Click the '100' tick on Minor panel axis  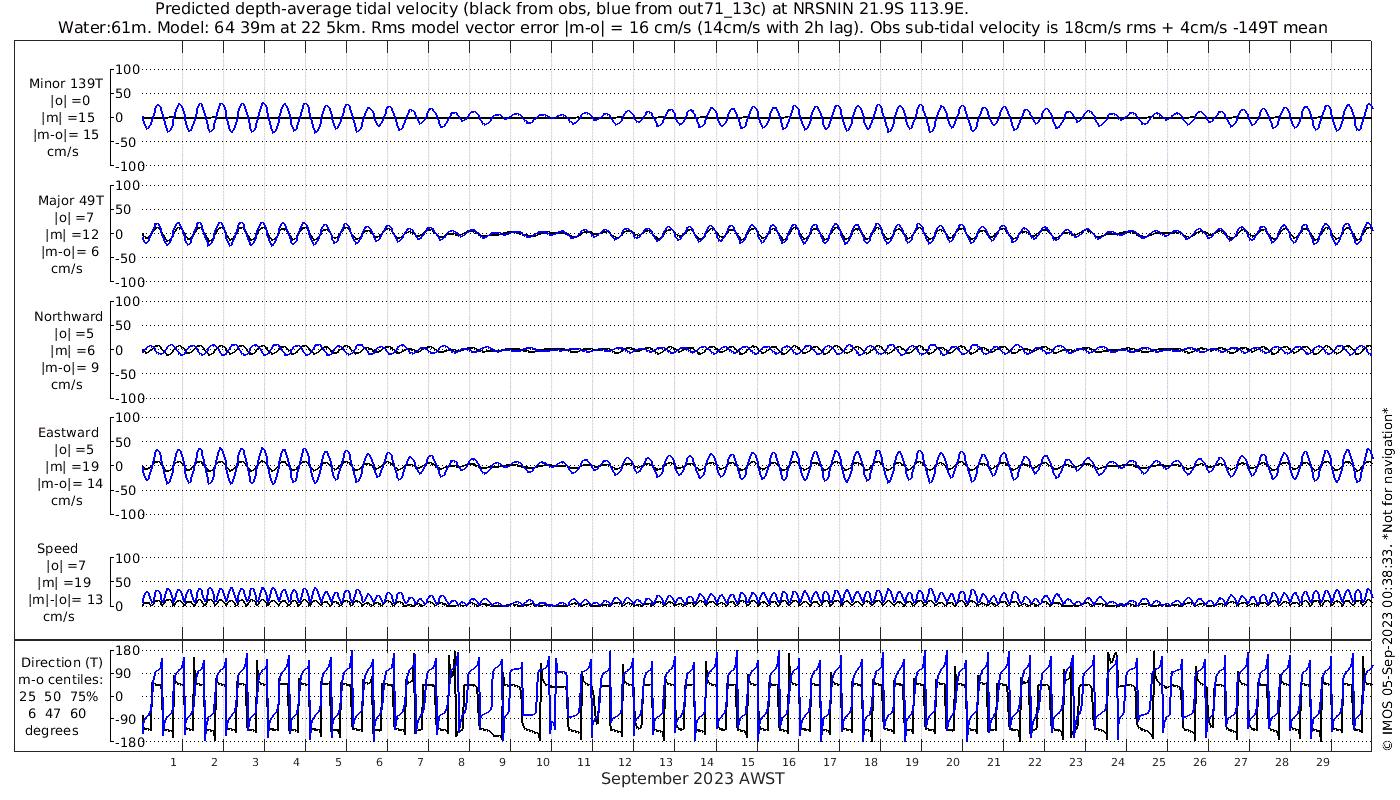(129, 69)
